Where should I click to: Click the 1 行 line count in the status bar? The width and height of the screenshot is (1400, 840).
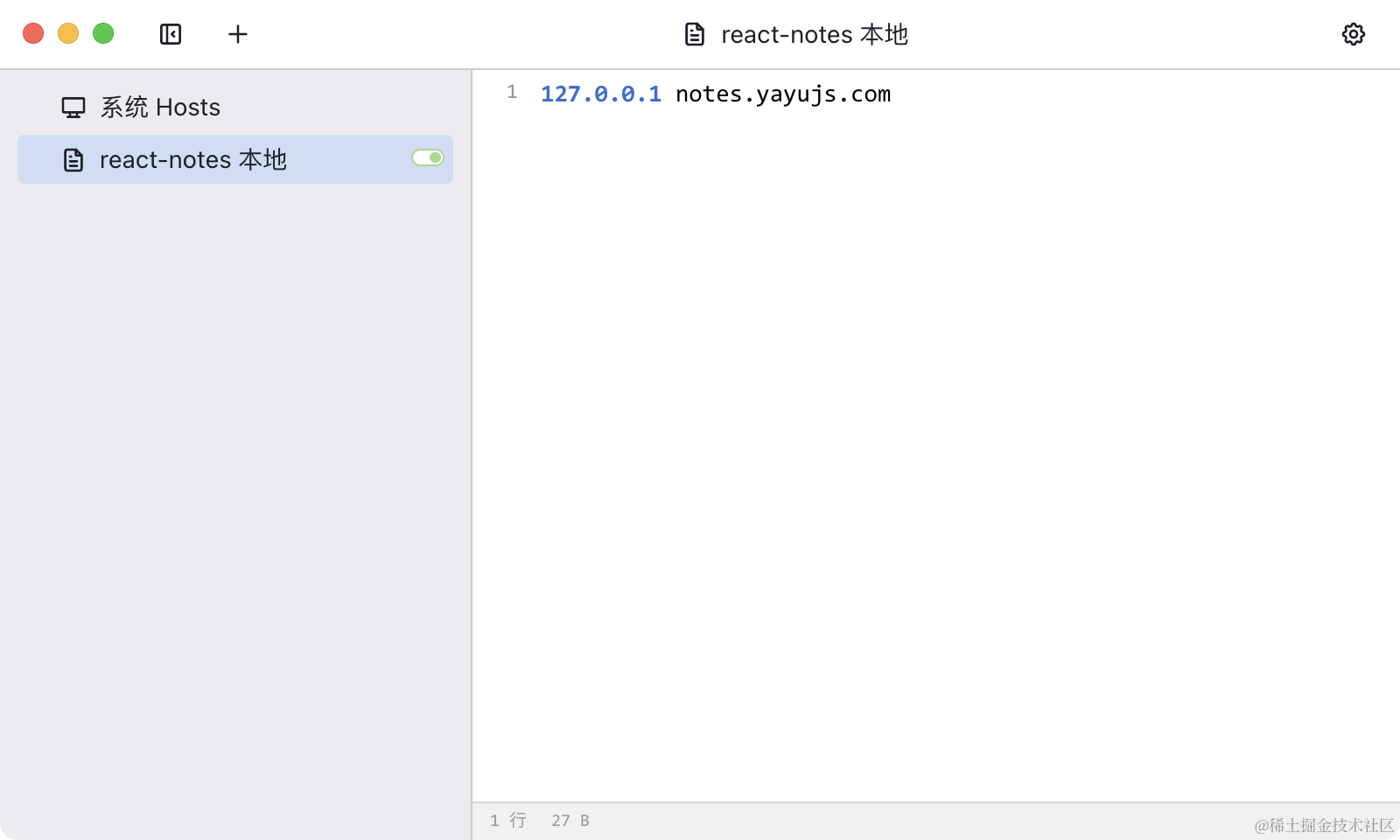pos(508,821)
